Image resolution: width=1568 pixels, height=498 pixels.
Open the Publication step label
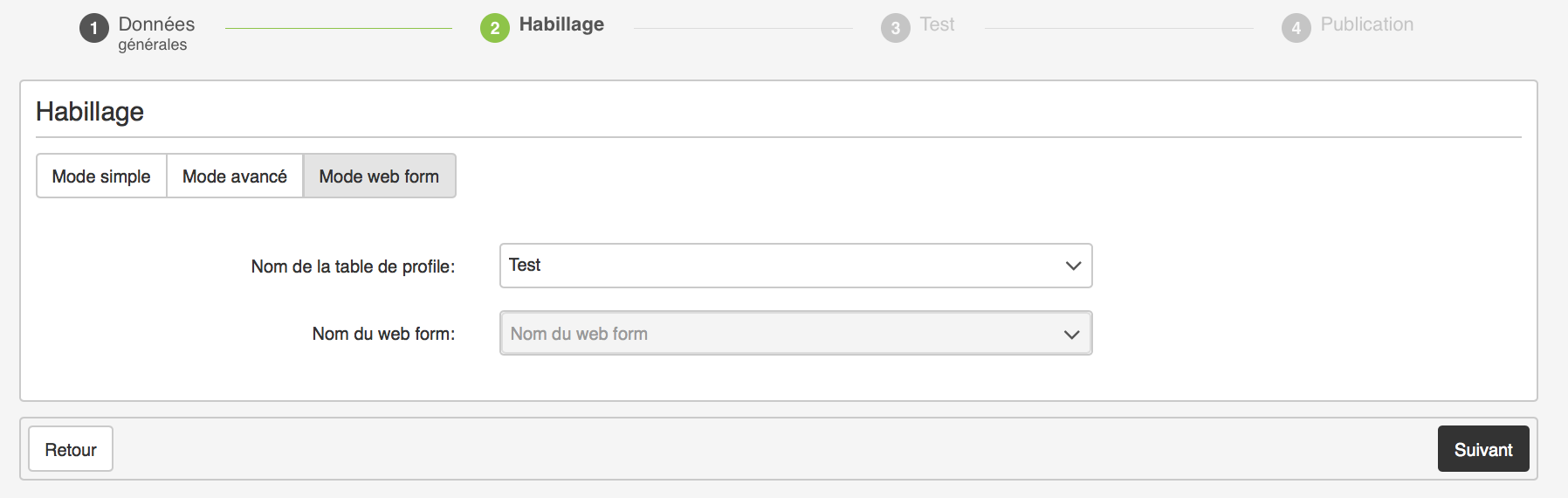pos(1366,24)
